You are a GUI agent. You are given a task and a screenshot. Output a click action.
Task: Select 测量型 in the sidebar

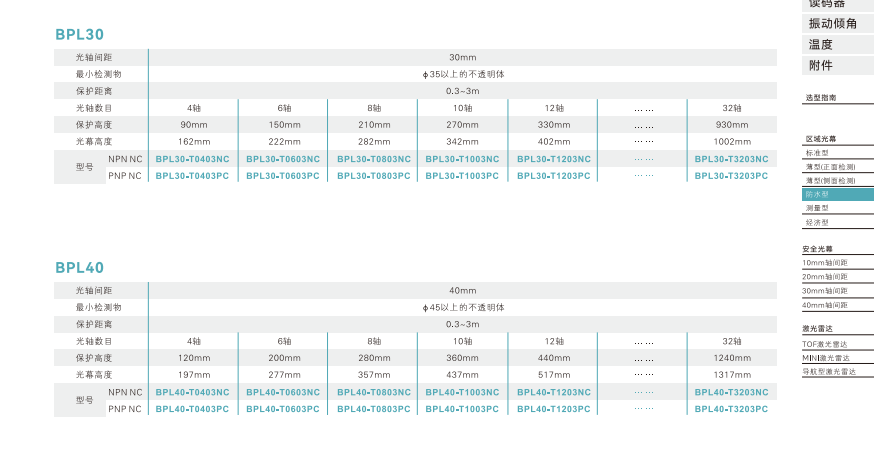pyautogui.click(x=817, y=208)
